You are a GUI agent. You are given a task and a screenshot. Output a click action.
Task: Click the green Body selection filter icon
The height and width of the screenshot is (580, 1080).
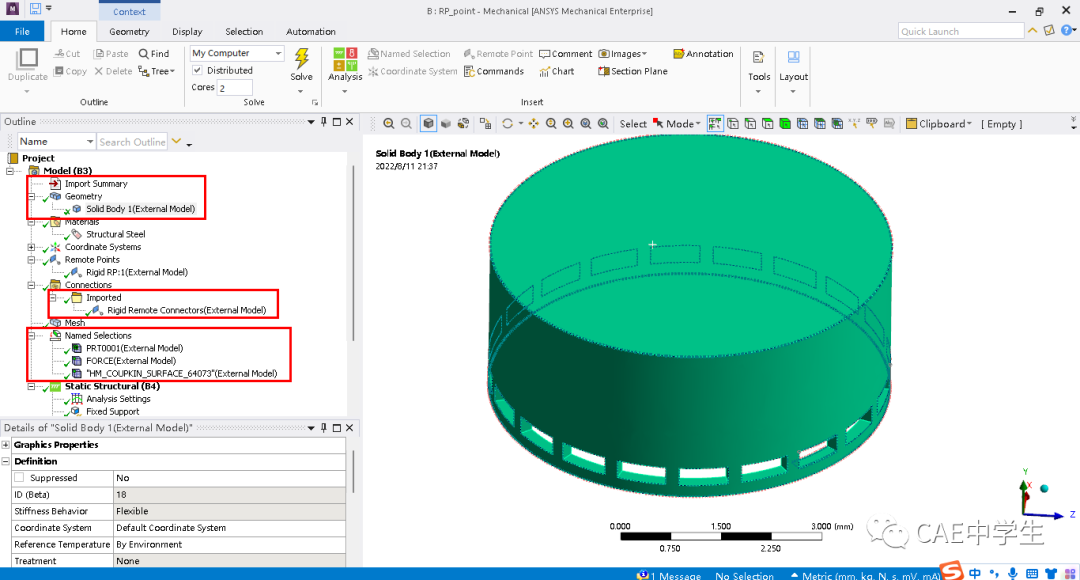pyautogui.click(x=785, y=123)
